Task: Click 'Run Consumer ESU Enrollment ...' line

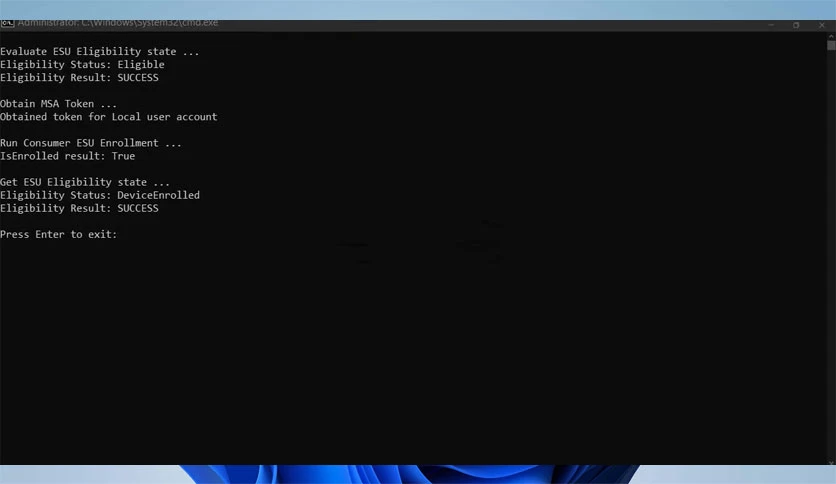Action: pos(91,143)
